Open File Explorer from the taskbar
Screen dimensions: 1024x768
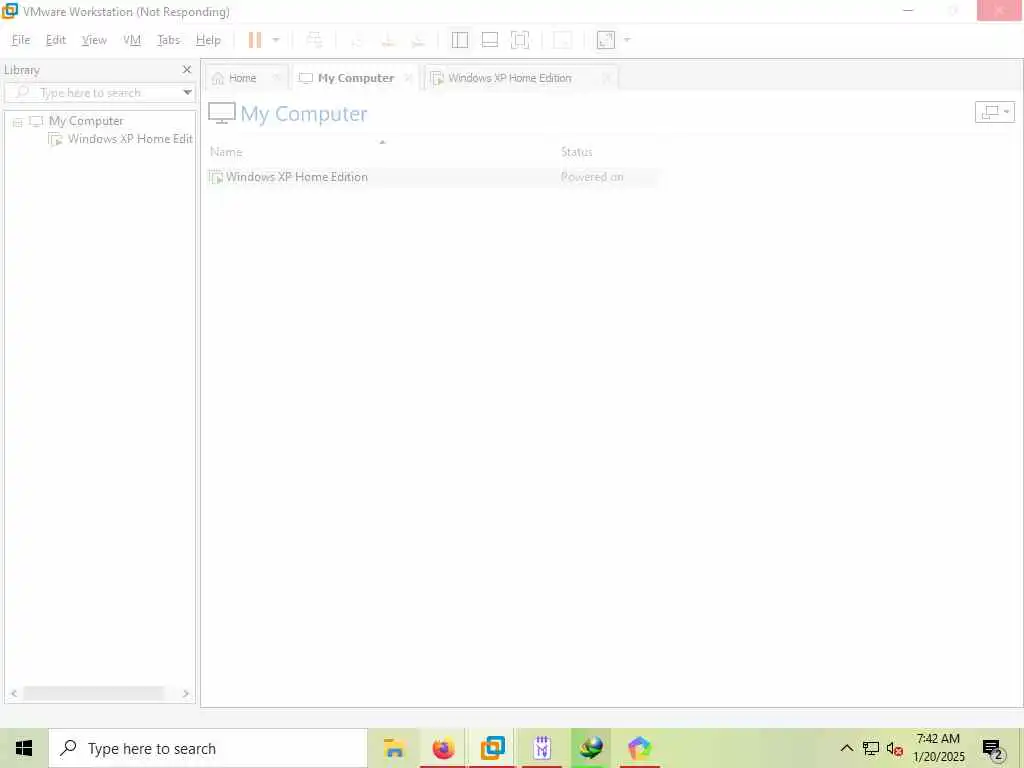click(x=394, y=748)
